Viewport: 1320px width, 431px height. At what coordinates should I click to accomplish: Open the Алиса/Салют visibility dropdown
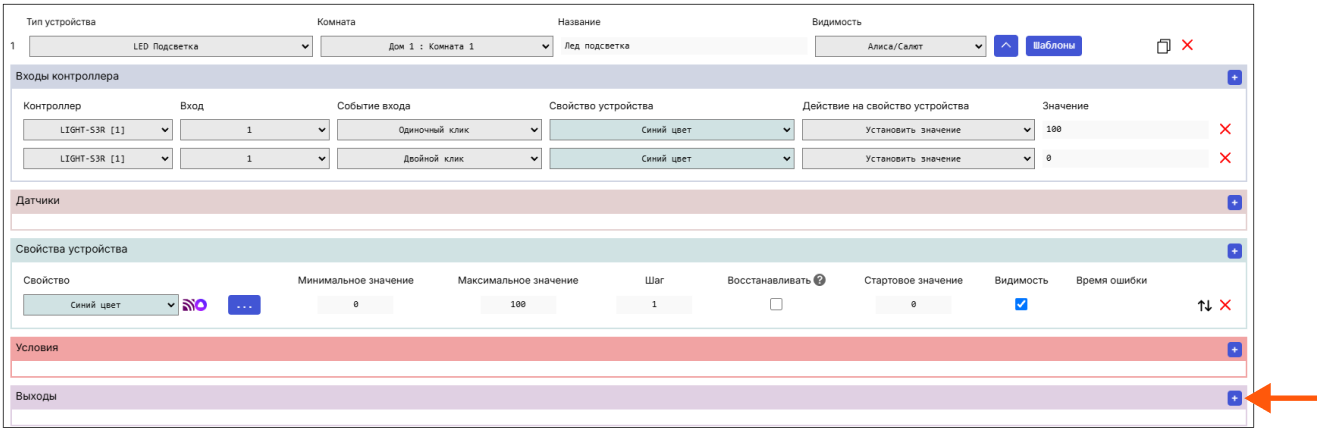pos(900,46)
